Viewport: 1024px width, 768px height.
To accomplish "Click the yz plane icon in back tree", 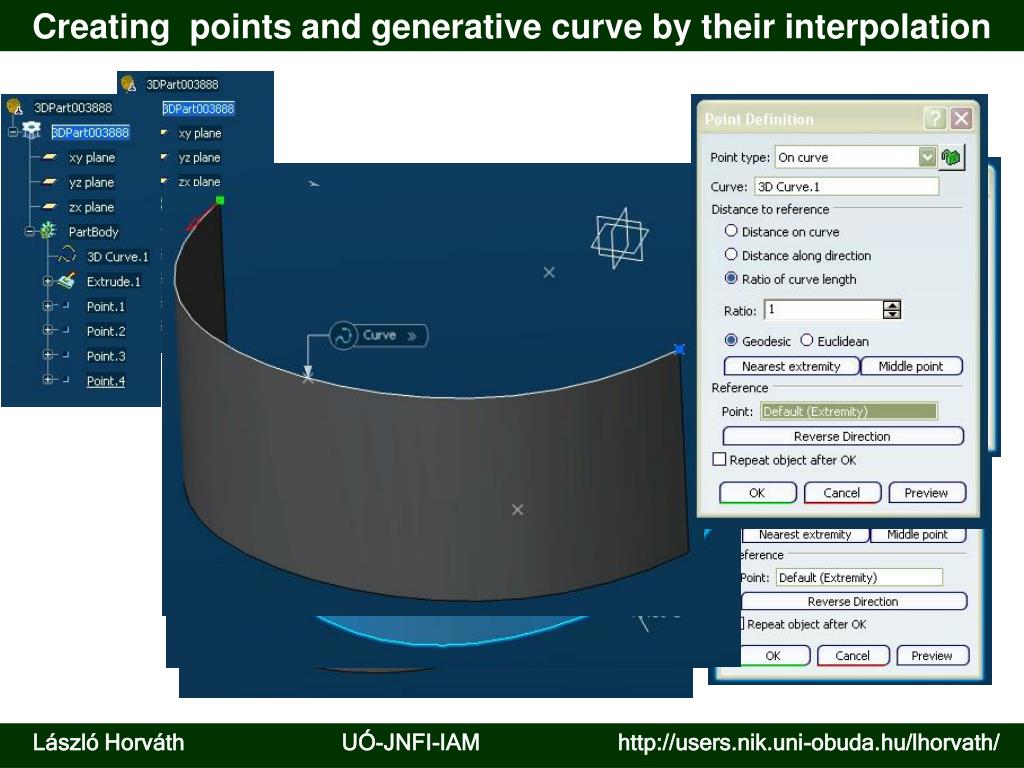I will [x=164, y=157].
